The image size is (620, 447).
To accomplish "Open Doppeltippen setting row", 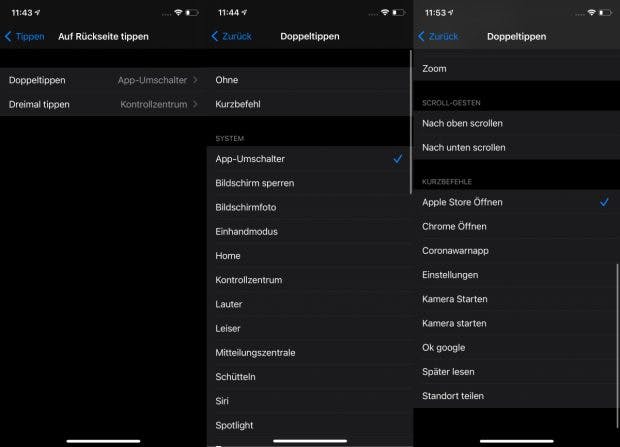I will [x=103, y=80].
